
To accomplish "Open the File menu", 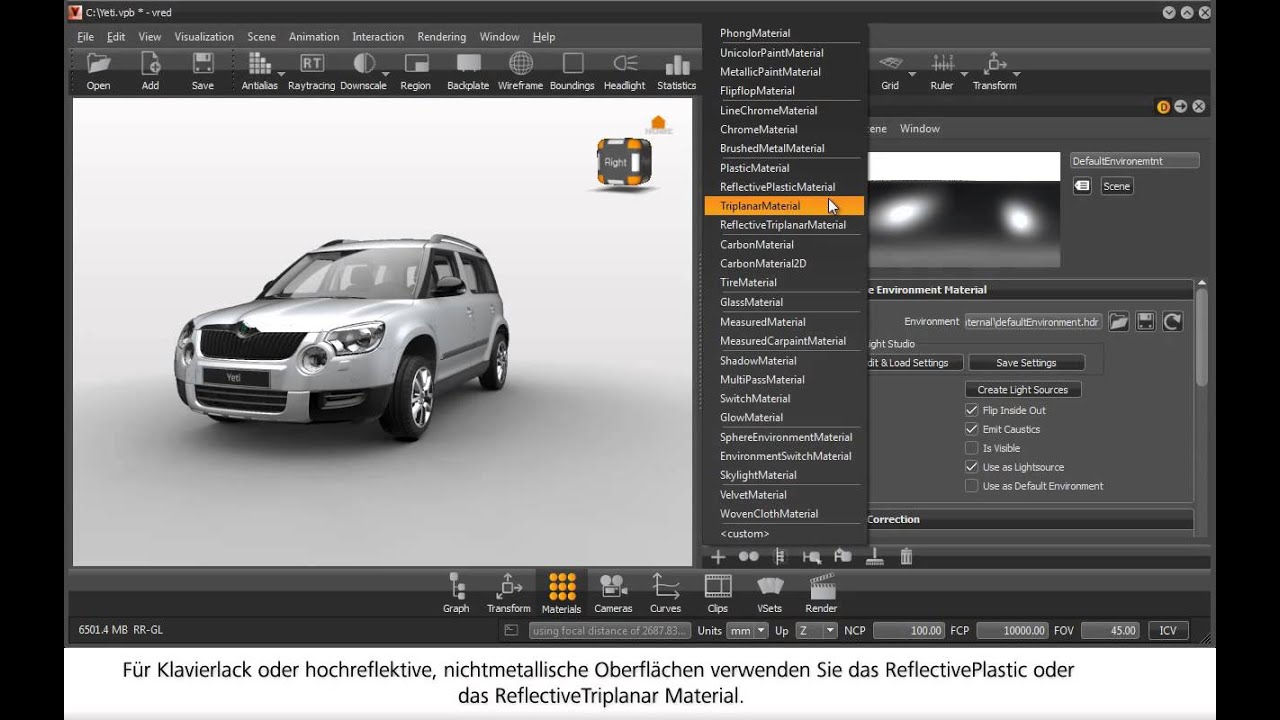I will point(86,37).
